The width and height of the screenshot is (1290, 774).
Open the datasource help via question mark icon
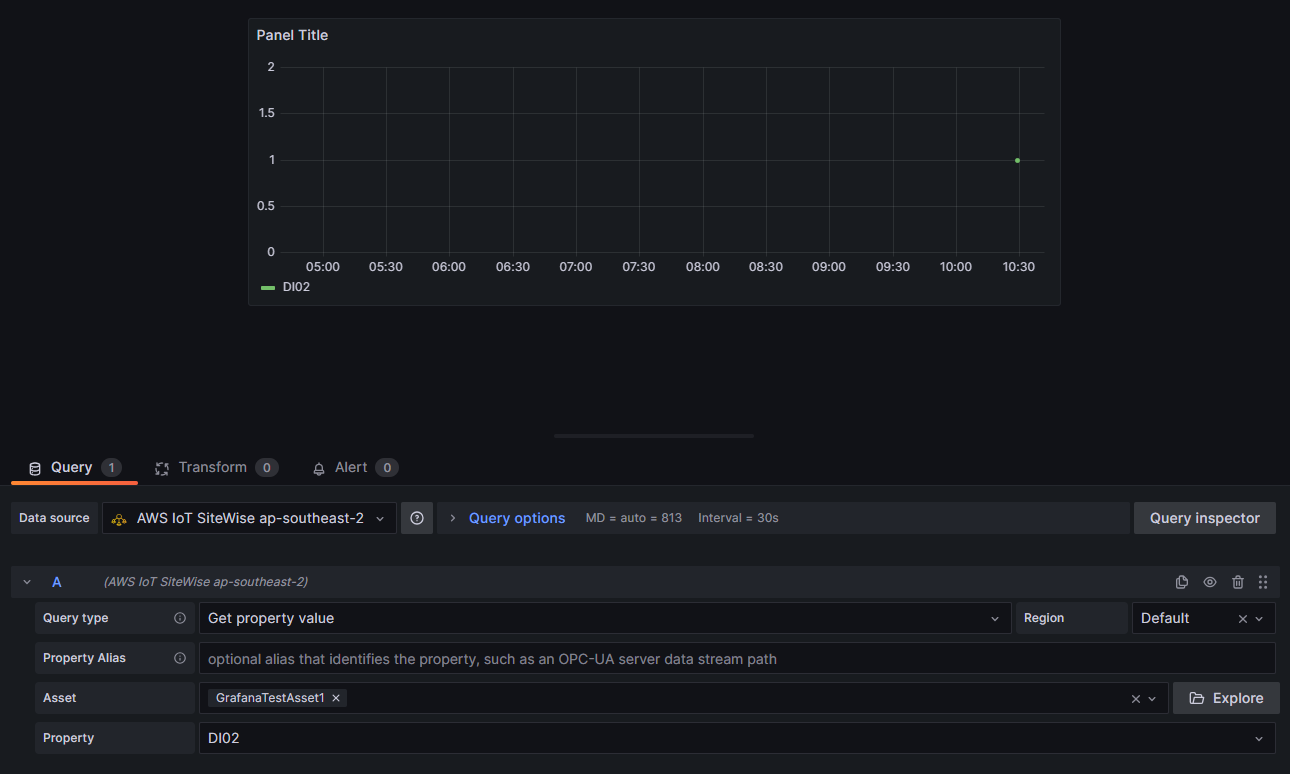417,518
